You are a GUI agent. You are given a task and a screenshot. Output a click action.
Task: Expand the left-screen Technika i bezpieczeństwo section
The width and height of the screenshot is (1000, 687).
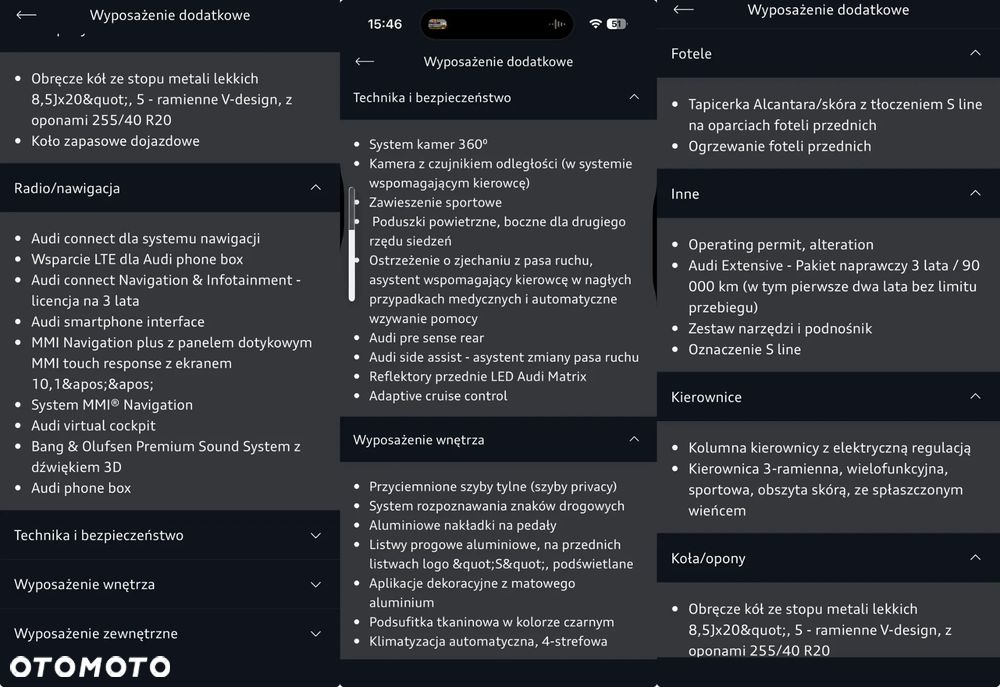coord(170,535)
